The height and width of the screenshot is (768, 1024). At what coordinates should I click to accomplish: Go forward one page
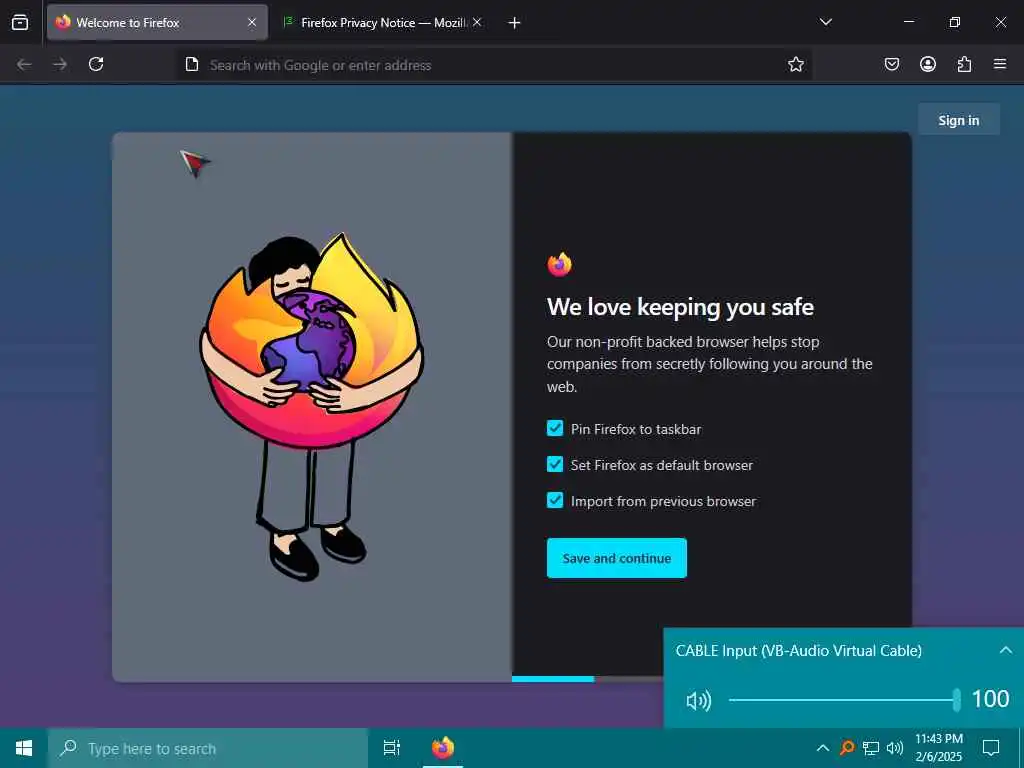pos(60,64)
